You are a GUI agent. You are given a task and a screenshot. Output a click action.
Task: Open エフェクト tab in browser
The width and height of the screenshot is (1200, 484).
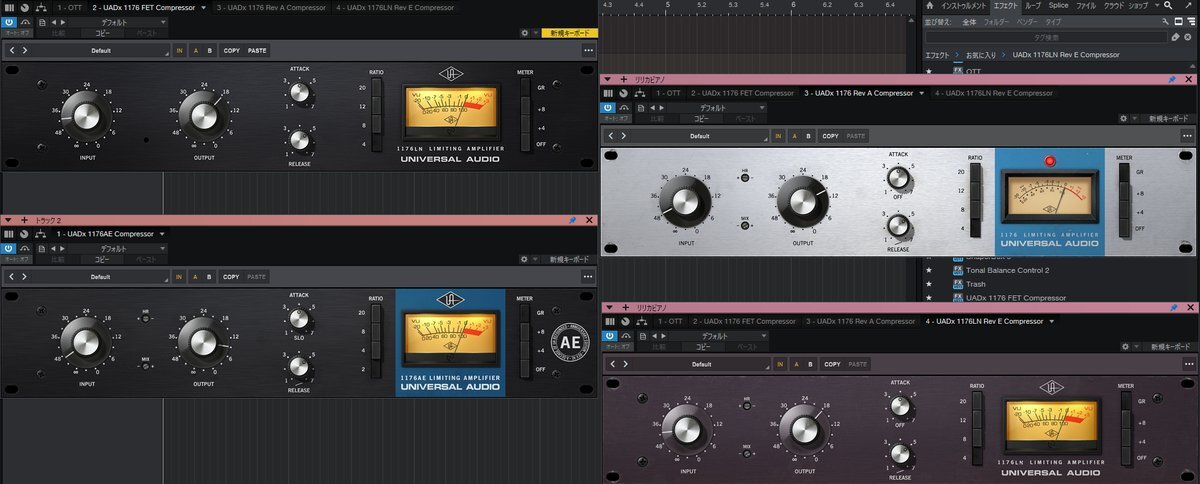[1005, 6]
